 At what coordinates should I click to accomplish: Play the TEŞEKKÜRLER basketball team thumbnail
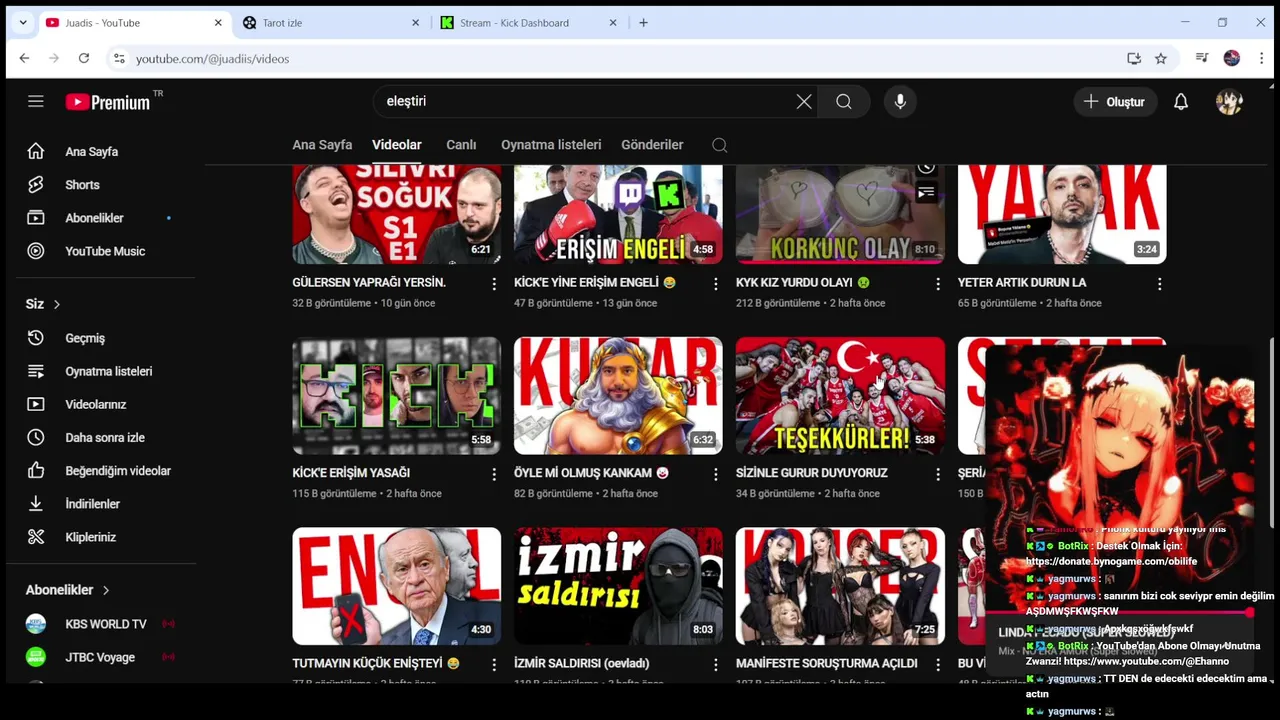point(840,396)
